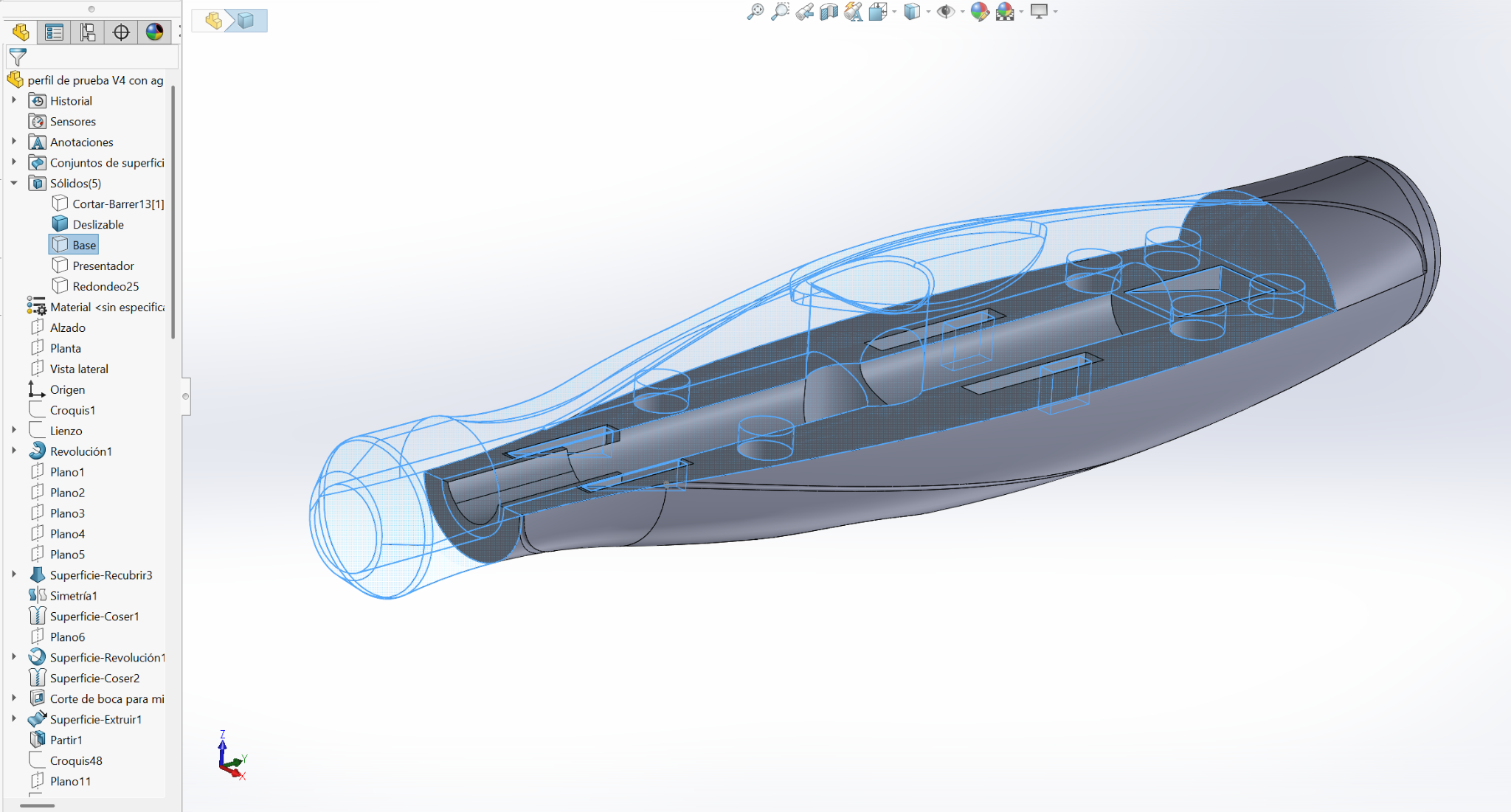The width and height of the screenshot is (1511, 812).
Task: Select the Redondeo25 solid body
Action: 106,287
